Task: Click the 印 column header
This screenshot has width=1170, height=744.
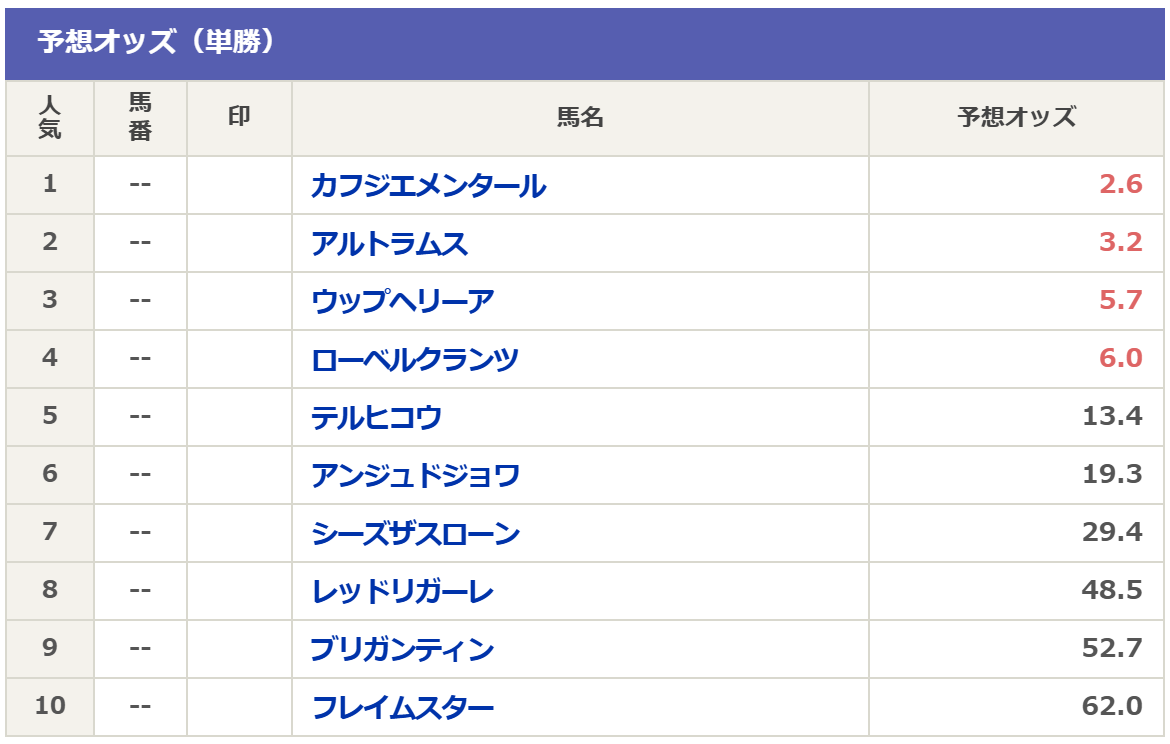Action: coord(239,118)
